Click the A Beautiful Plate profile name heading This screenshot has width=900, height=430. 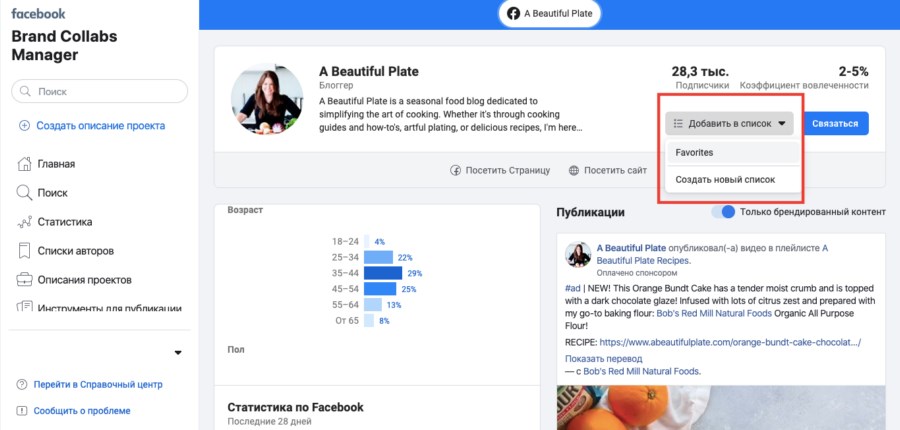[368, 72]
